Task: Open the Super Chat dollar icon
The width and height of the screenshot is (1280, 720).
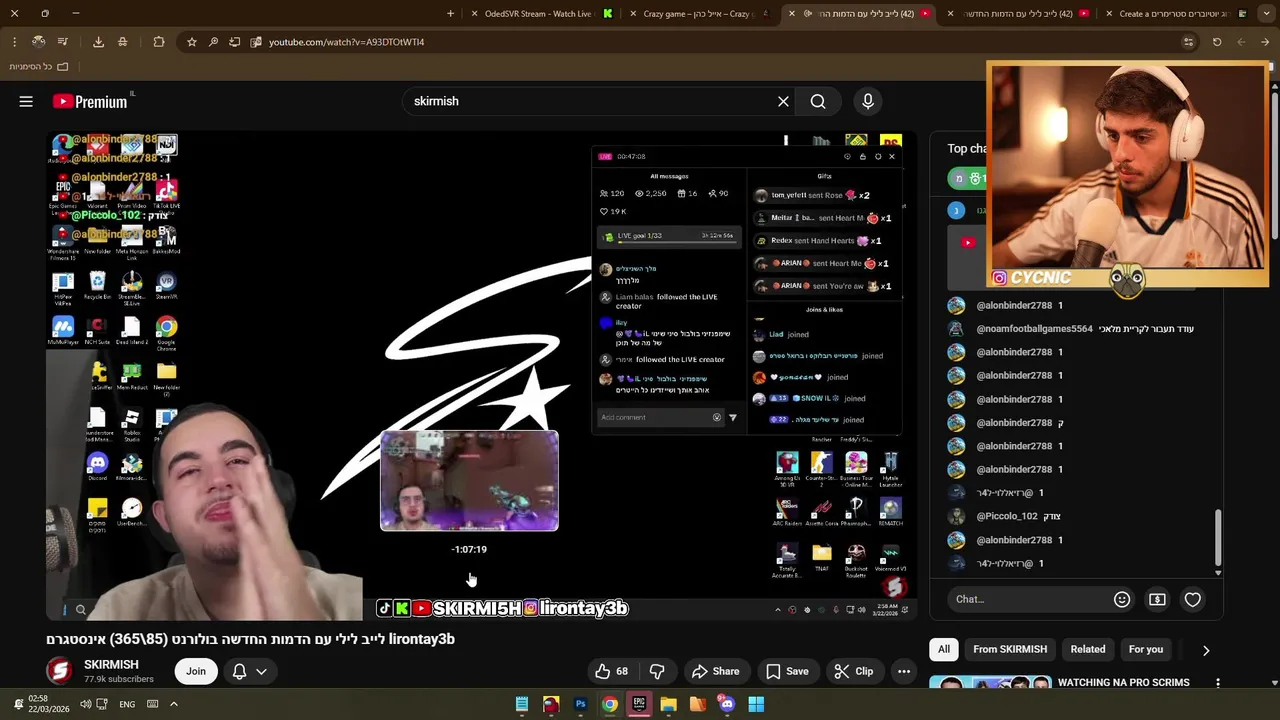Action: (1157, 599)
